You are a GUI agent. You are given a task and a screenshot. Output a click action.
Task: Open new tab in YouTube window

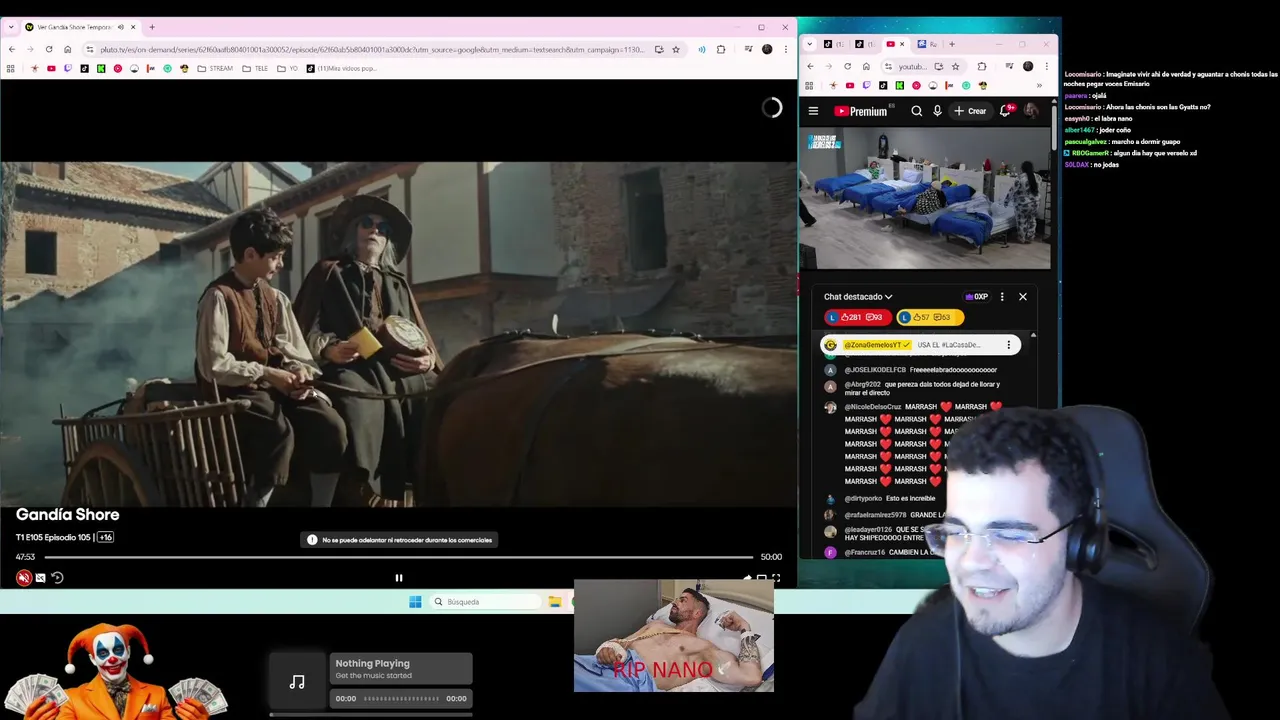click(x=952, y=44)
